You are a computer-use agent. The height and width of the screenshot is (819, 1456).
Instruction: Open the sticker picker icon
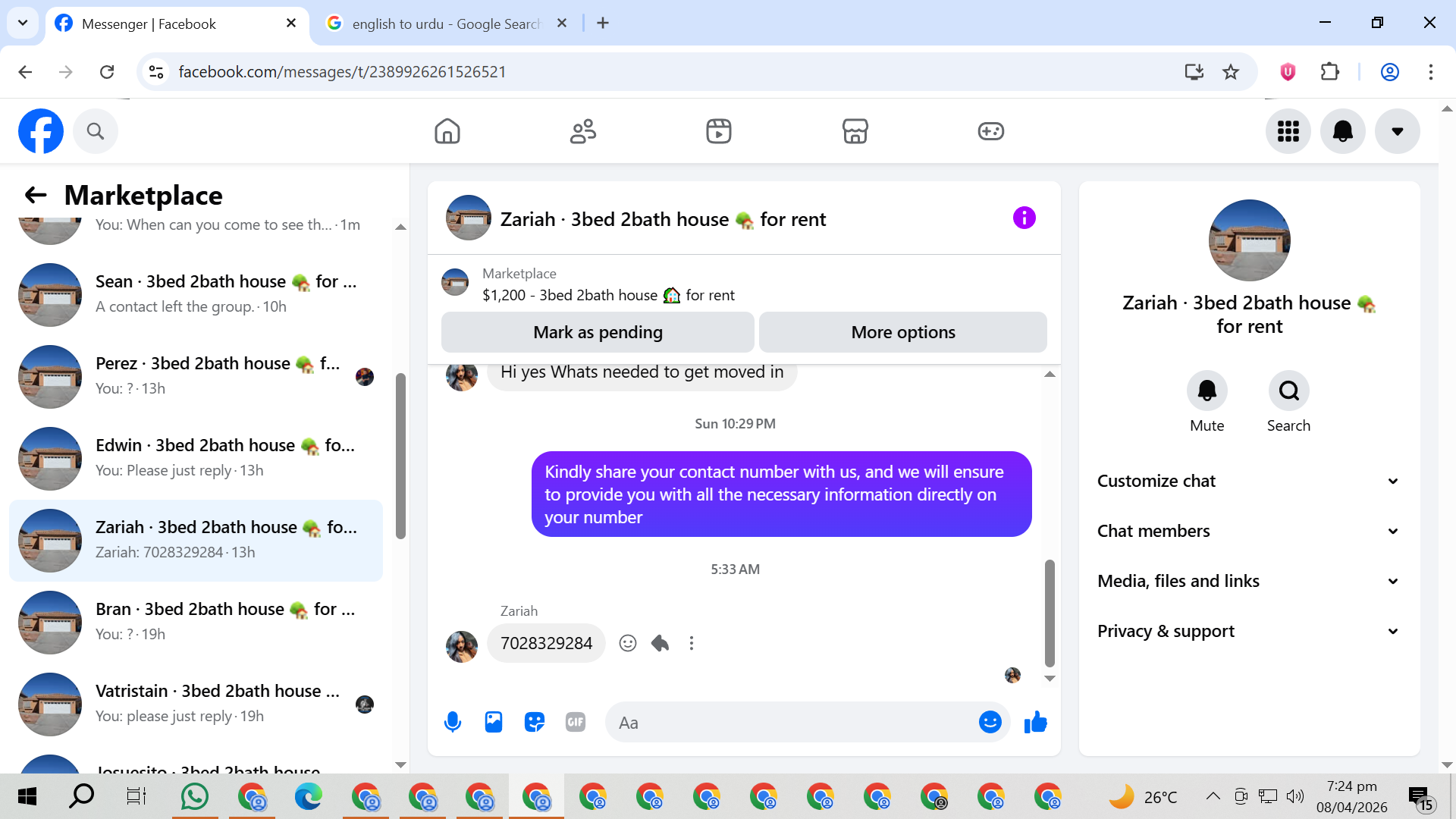tap(535, 722)
